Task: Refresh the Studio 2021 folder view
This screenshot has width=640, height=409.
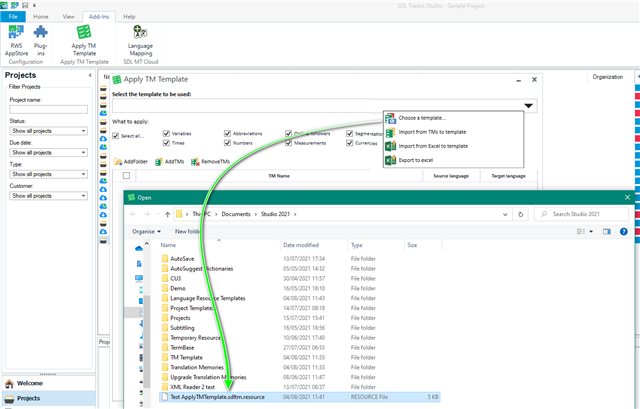Action: 520,214
